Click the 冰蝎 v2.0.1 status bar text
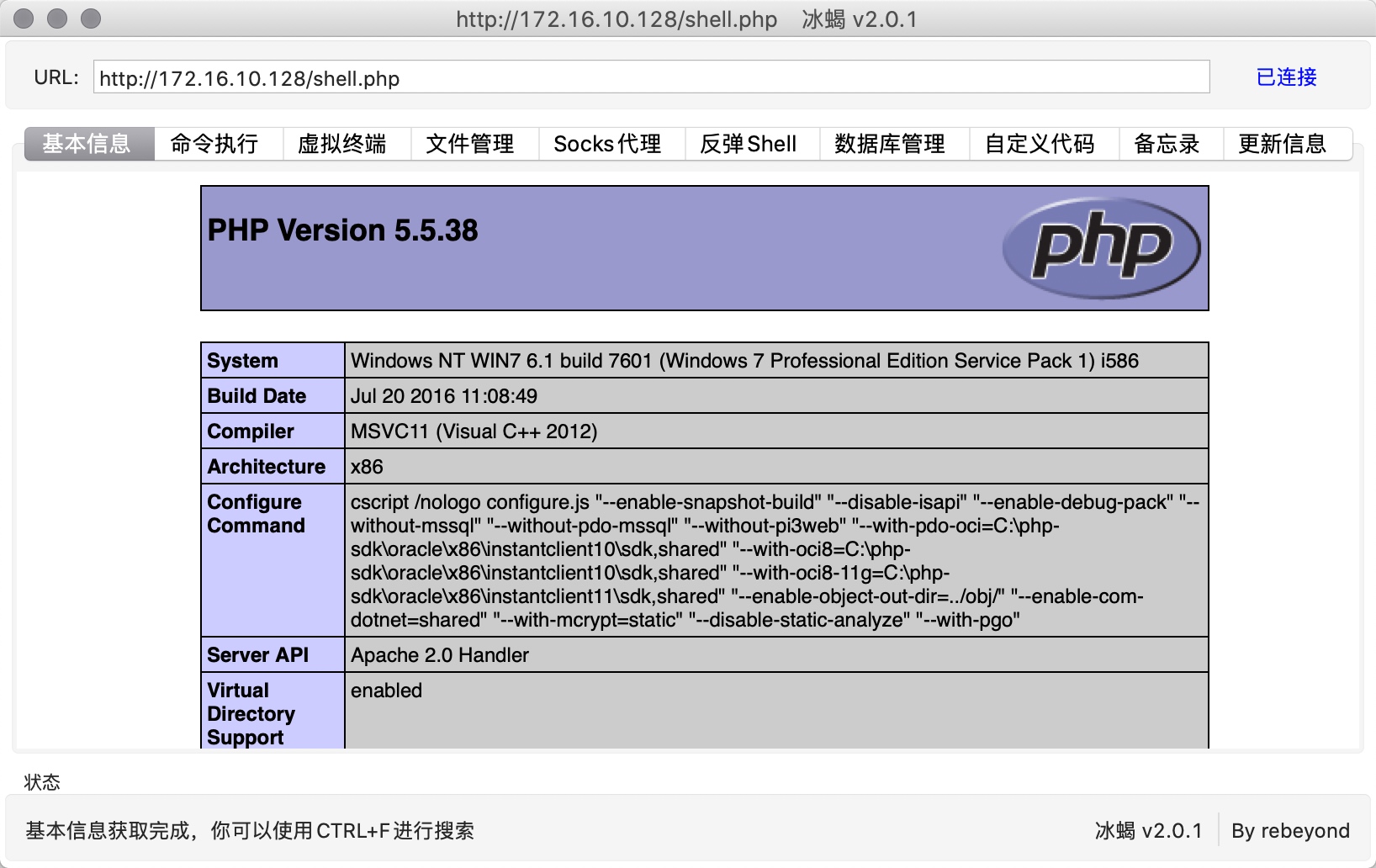The width and height of the screenshot is (1376, 868). (x=1148, y=831)
